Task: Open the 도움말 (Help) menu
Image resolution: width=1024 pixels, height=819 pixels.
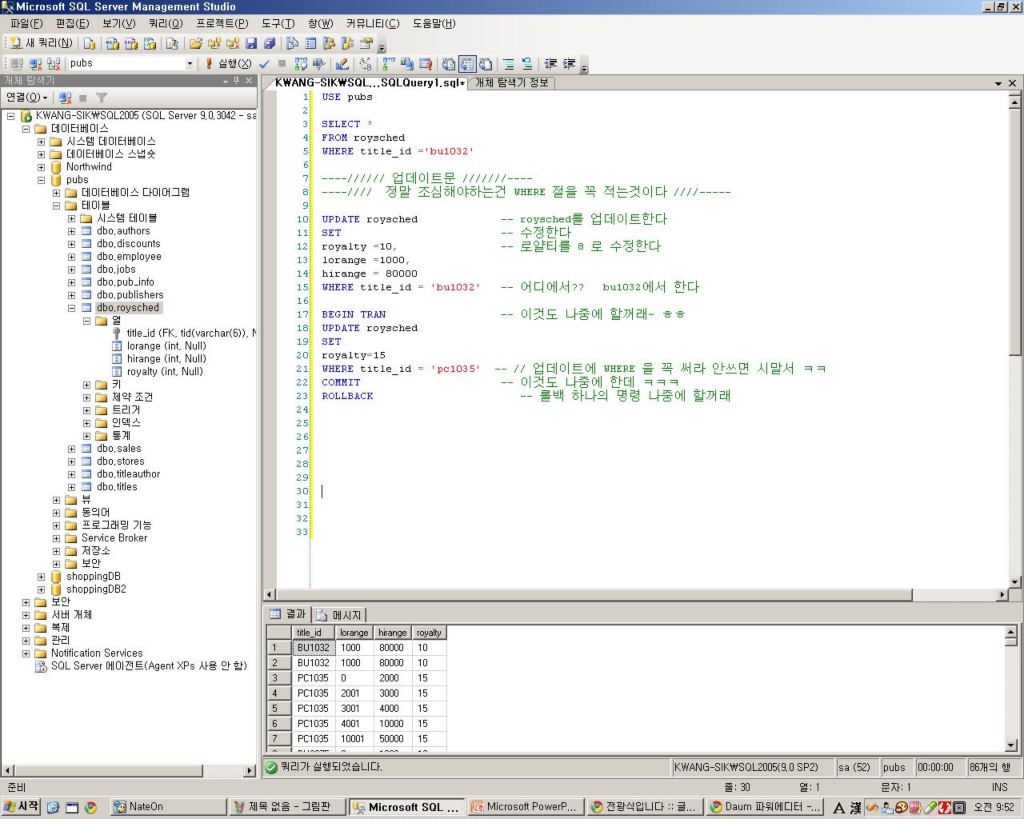Action: pyautogui.click(x=434, y=24)
